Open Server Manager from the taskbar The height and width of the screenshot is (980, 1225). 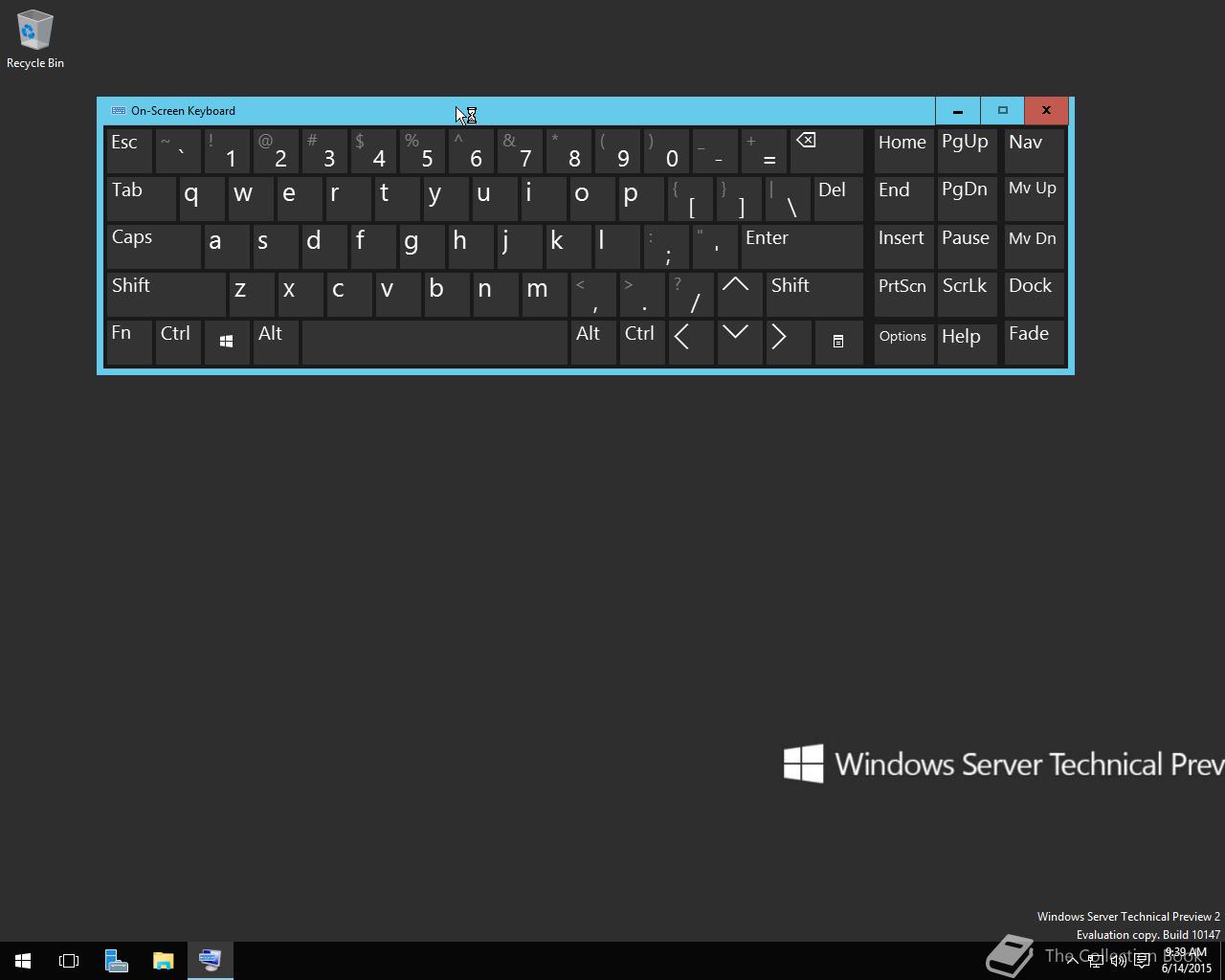(116, 960)
